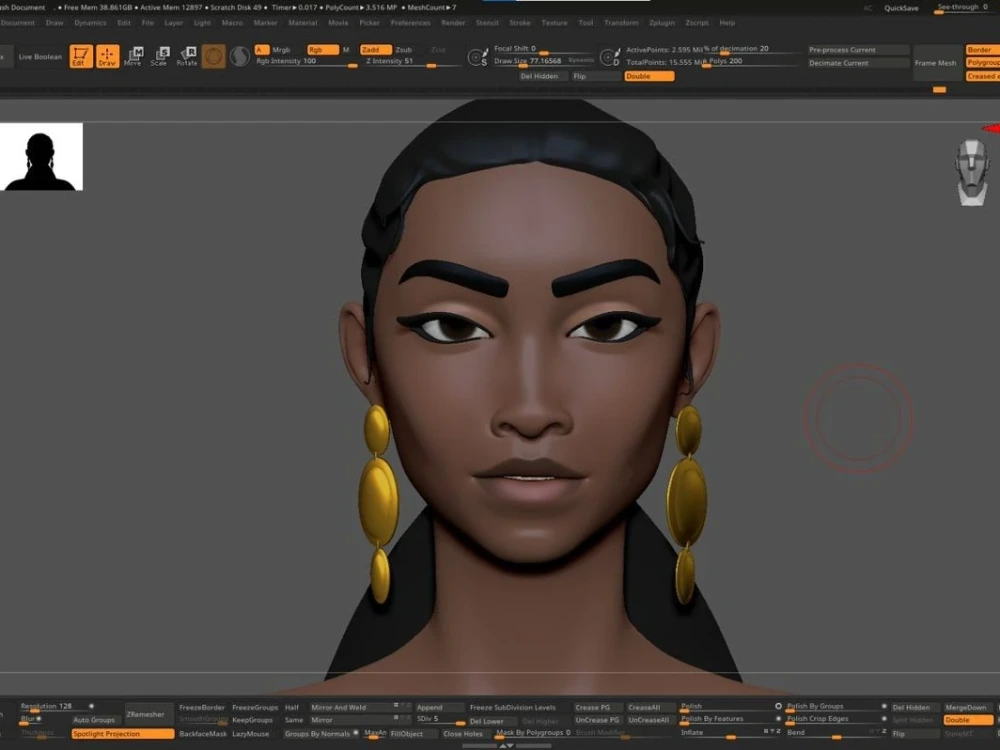The width and height of the screenshot is (1000, 750).
Task: Click the XYZ axis icons on the Inflate slider
Action: pos(772,732)
